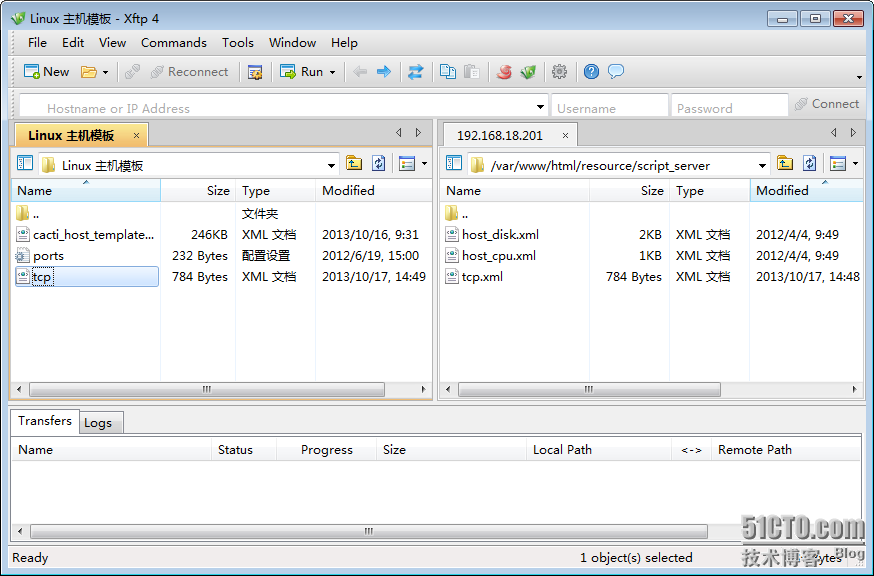The height and width of the screenshot is (576, 874).
Task: Click the Run button
Action: (x=302, y=72)
